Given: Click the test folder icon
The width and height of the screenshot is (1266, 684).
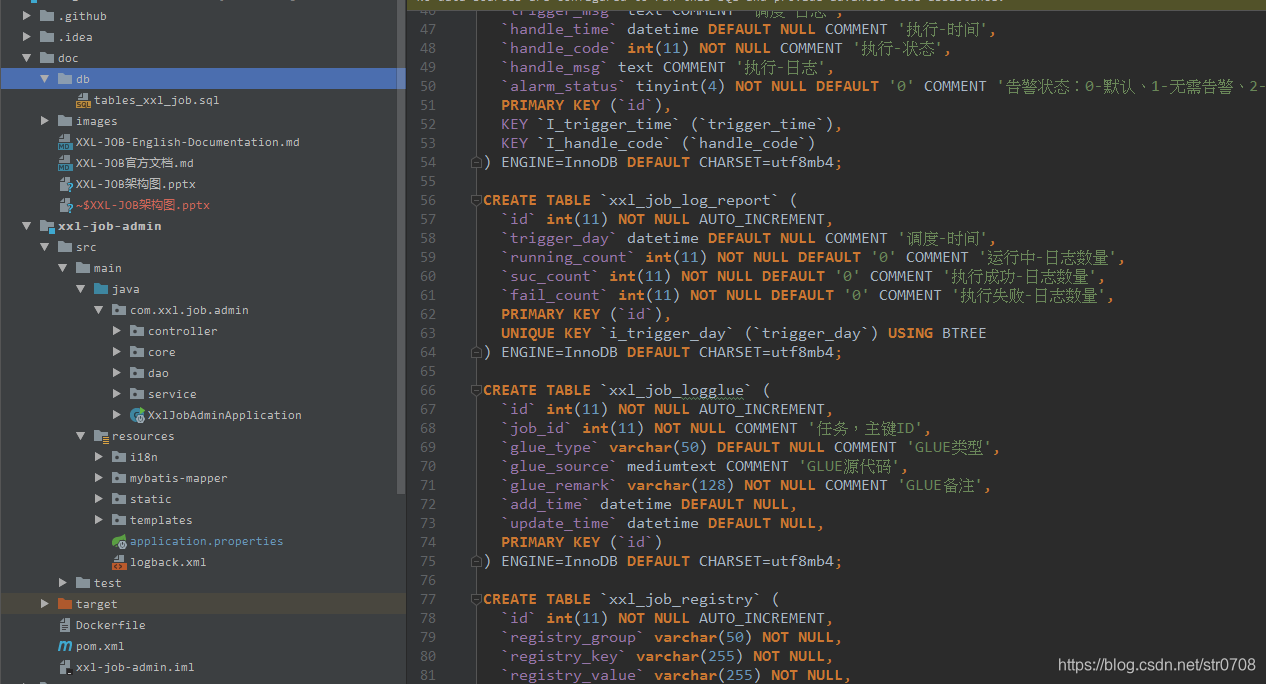Looking at the screenshot, I should coord(84,583).
